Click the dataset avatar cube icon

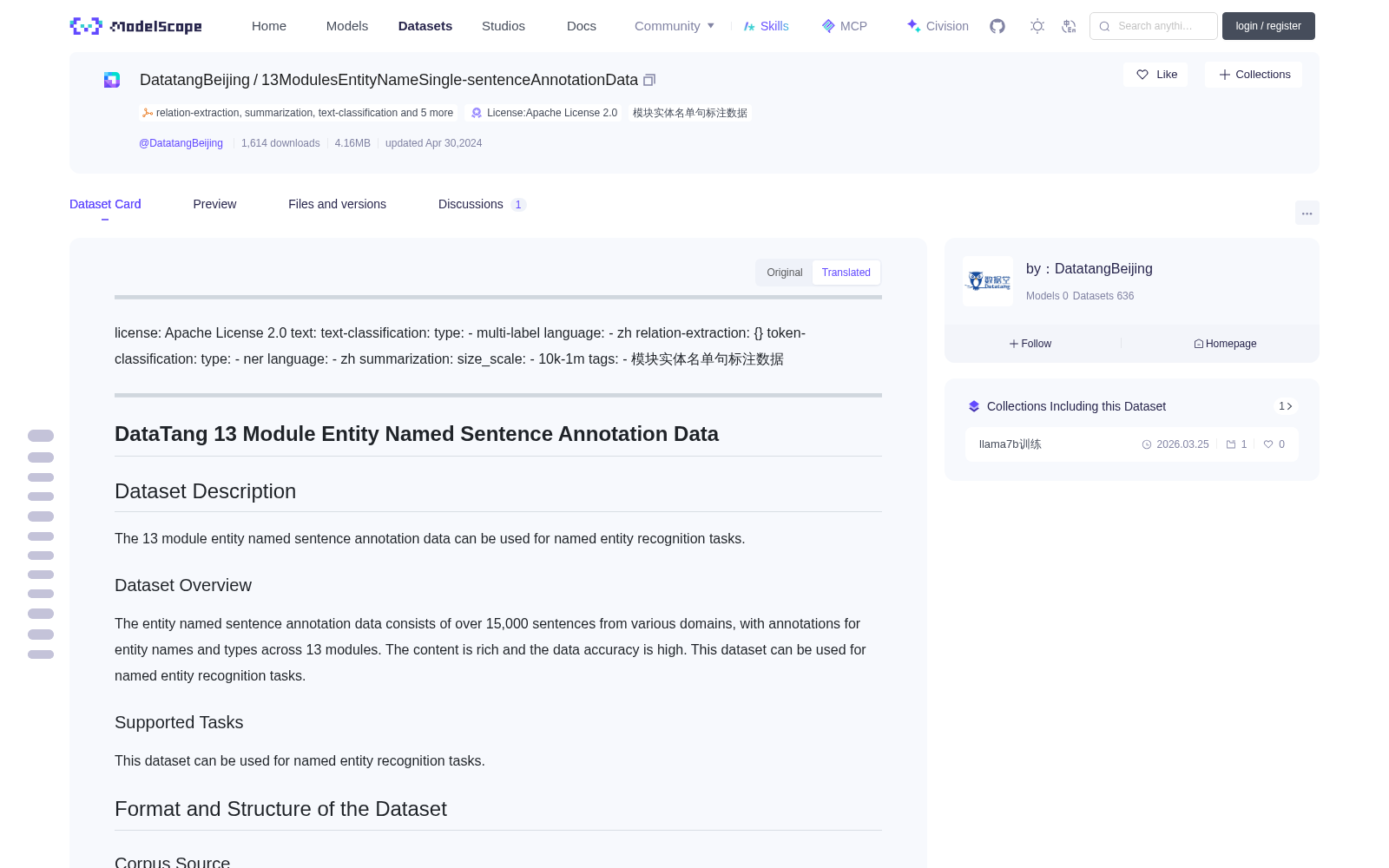coord(112,80)
